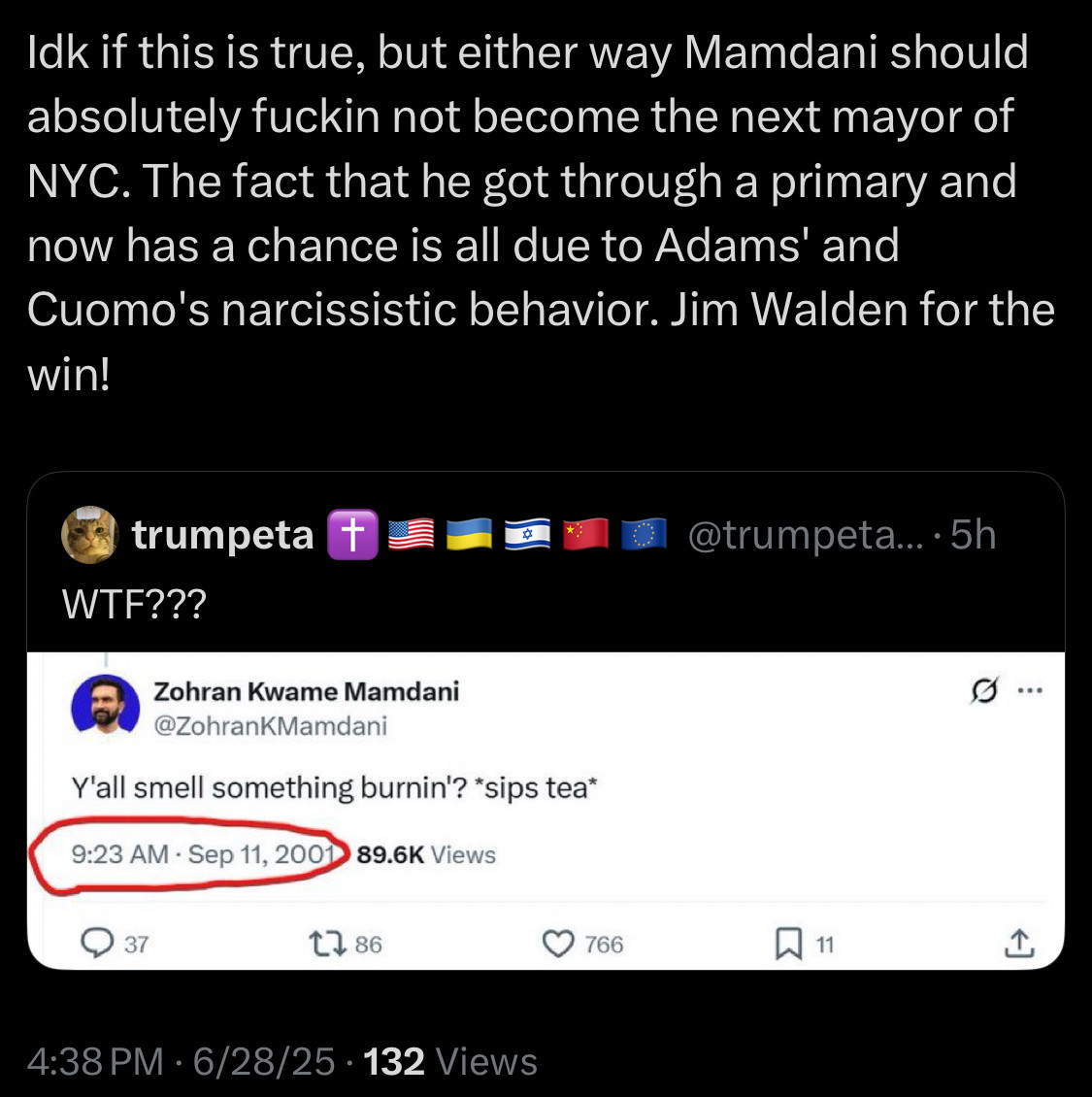Click the purple cross emoji badge

click(x=351, y=535)
